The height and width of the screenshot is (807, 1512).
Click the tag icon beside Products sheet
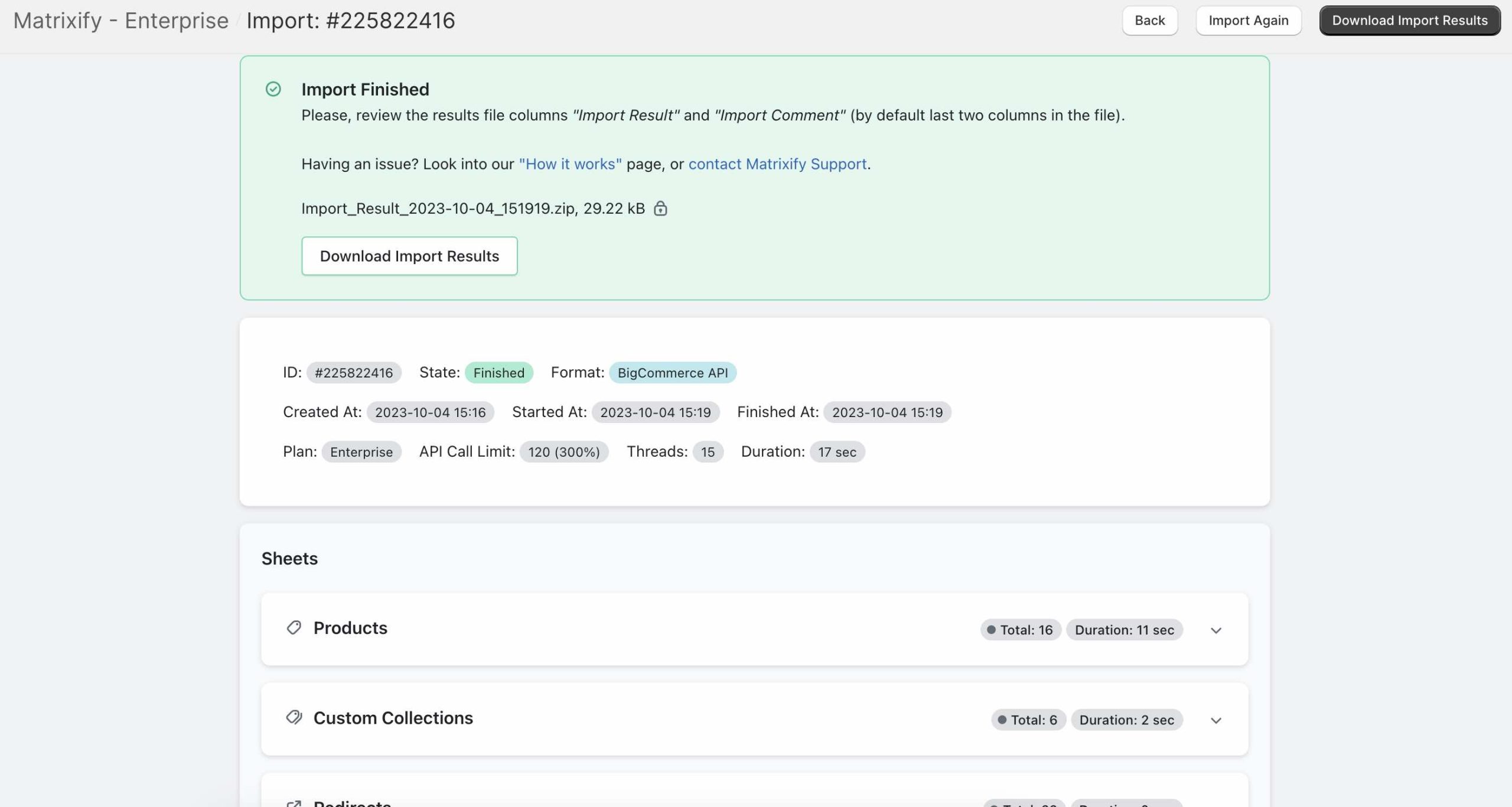294,628
